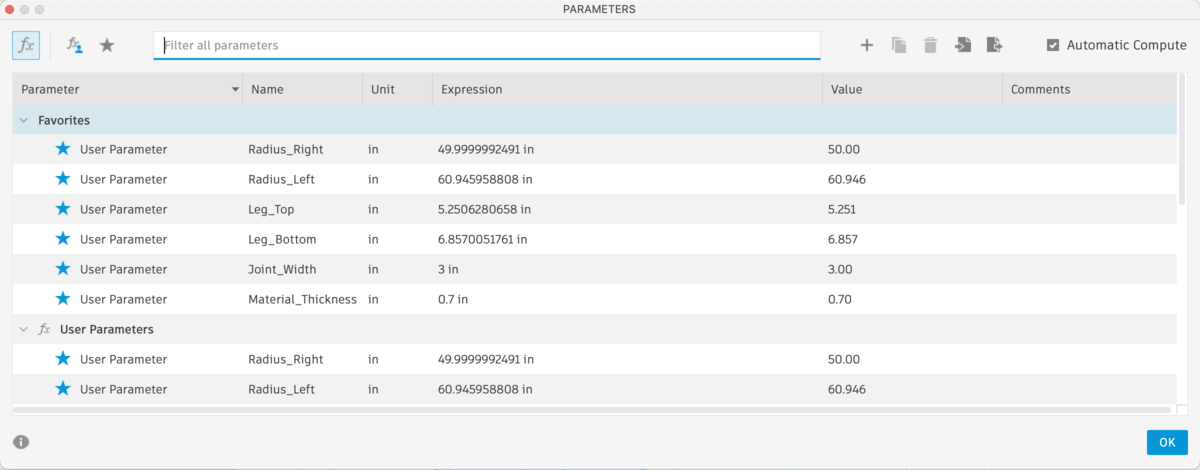The image size is (1200, 470).
Task: Toggle Radius_Left star under User Parameters group
Action: click(63, 389)
